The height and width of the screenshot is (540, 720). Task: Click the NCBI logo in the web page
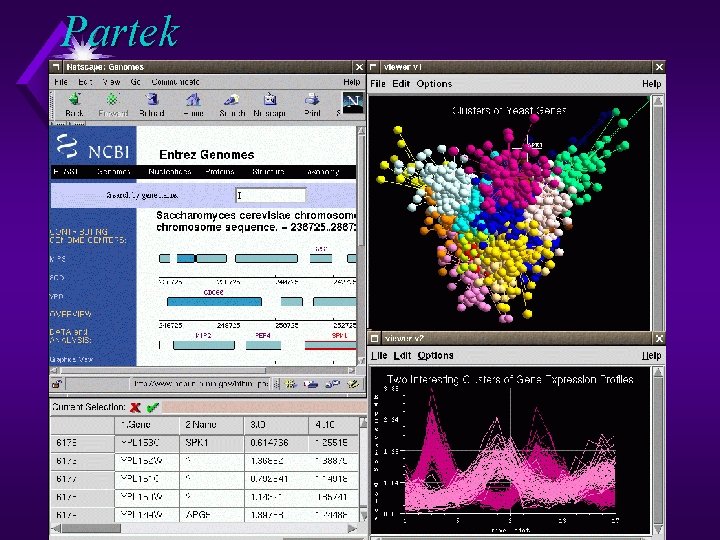(93, 147)
